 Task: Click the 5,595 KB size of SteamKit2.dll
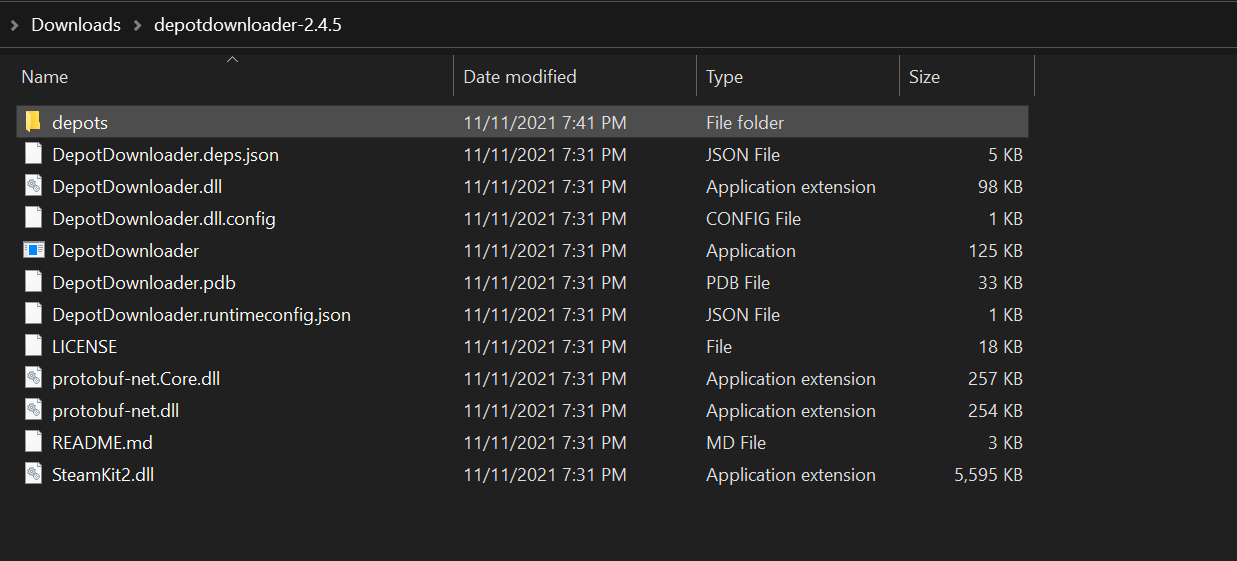click(x=988, y=475)
